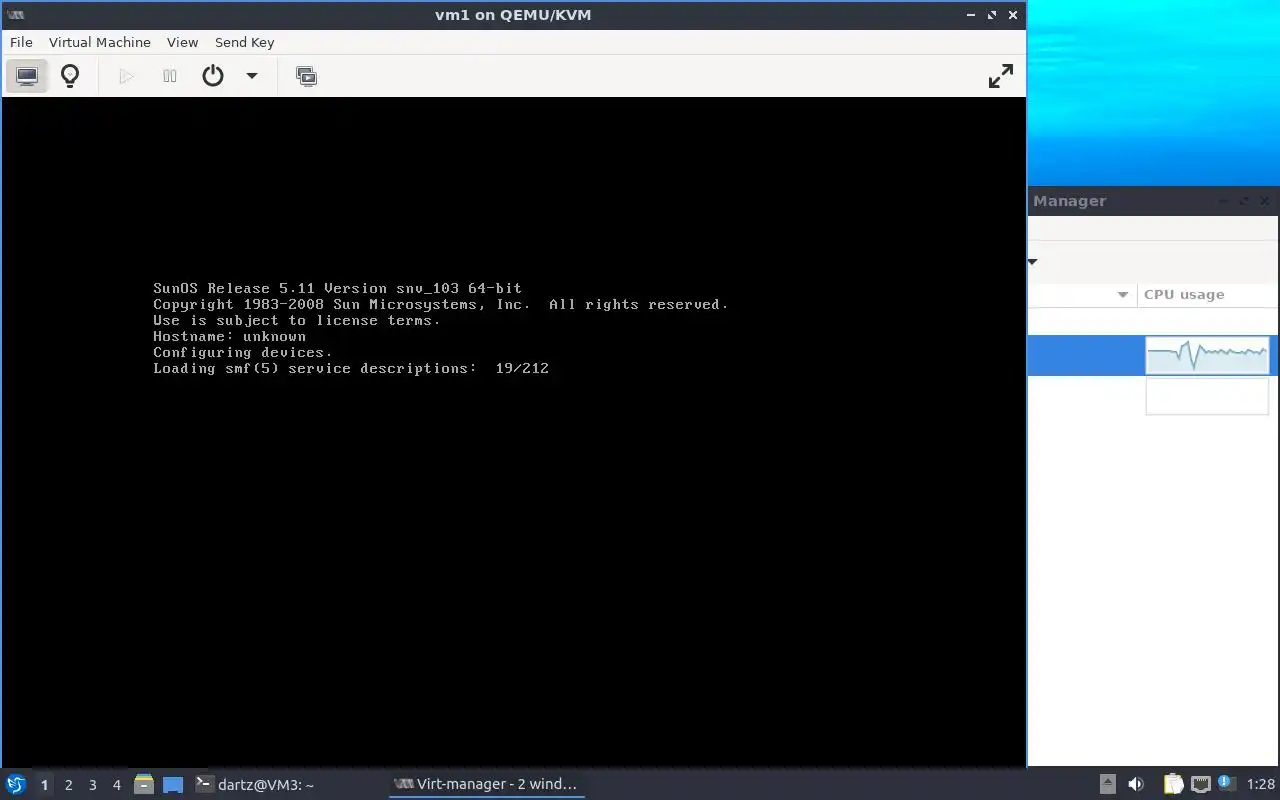This screenshot has width=1280, height=800.
Task: Shut down the VM with power icon
Action: 213,76
